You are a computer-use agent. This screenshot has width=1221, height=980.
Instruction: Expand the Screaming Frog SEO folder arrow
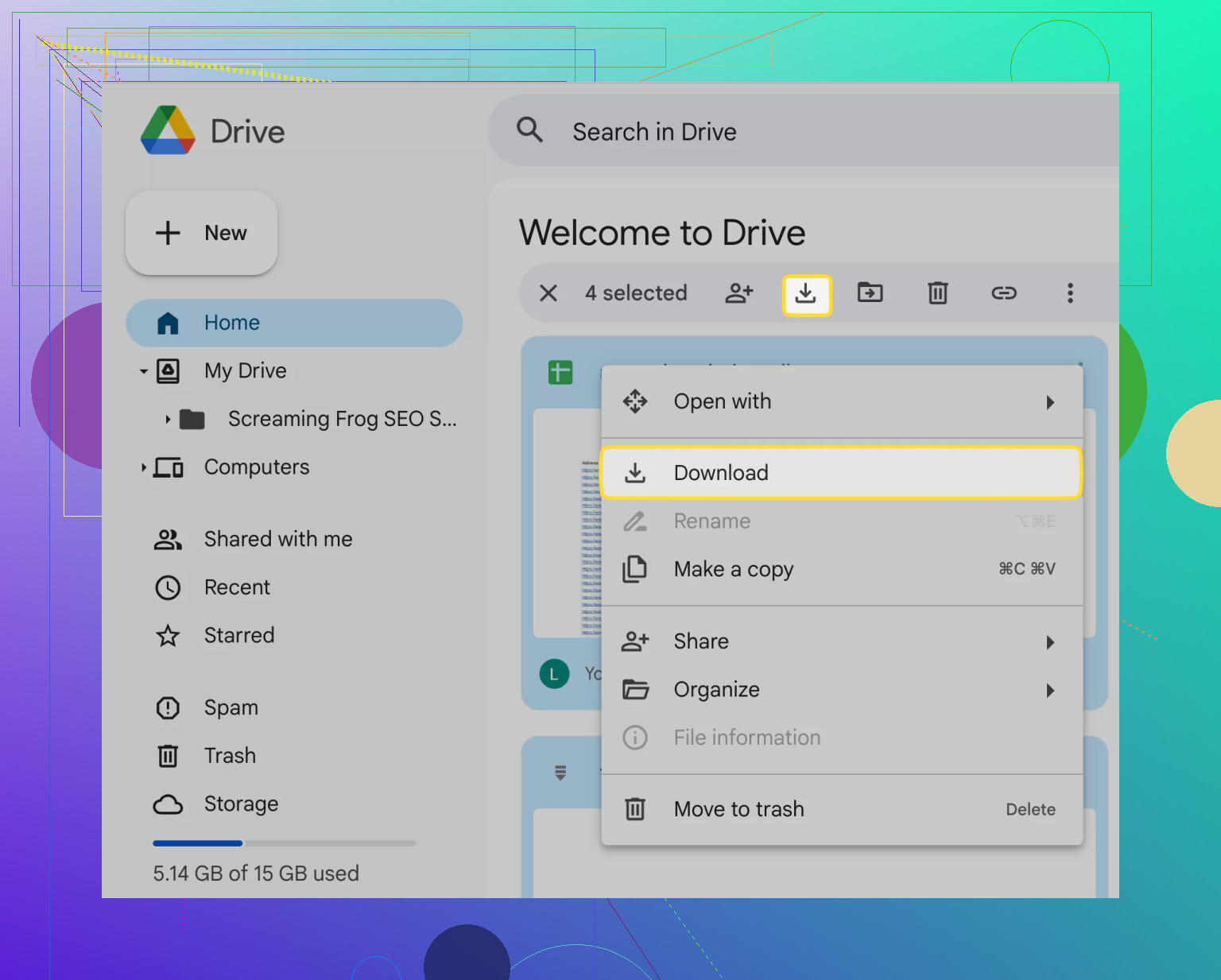tap(168, 419)
